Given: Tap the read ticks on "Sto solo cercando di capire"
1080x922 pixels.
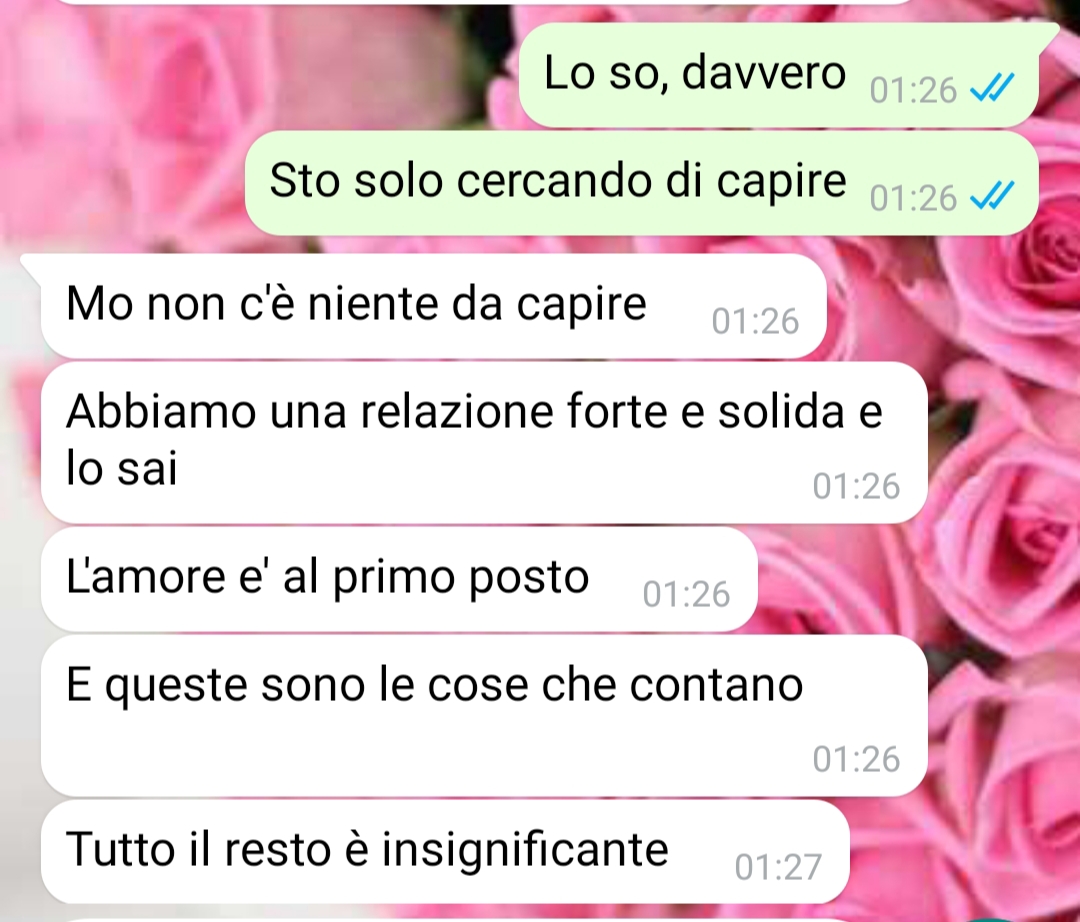Looking at the screenshot, I should pos(992,196).
